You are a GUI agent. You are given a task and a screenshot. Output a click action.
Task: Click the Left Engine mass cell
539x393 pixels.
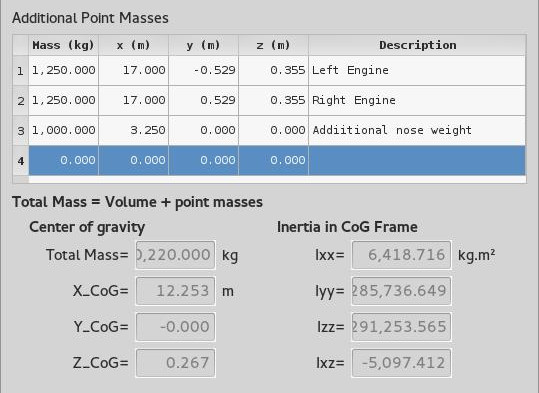[64, 70]
